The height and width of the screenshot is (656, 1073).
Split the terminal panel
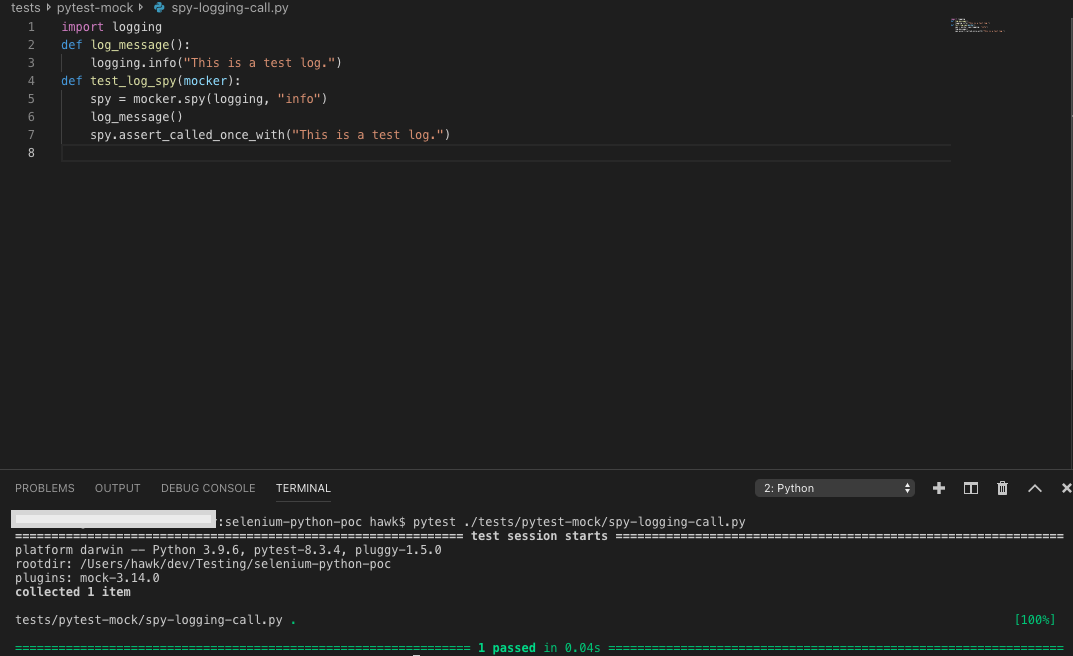click(970, 488)
